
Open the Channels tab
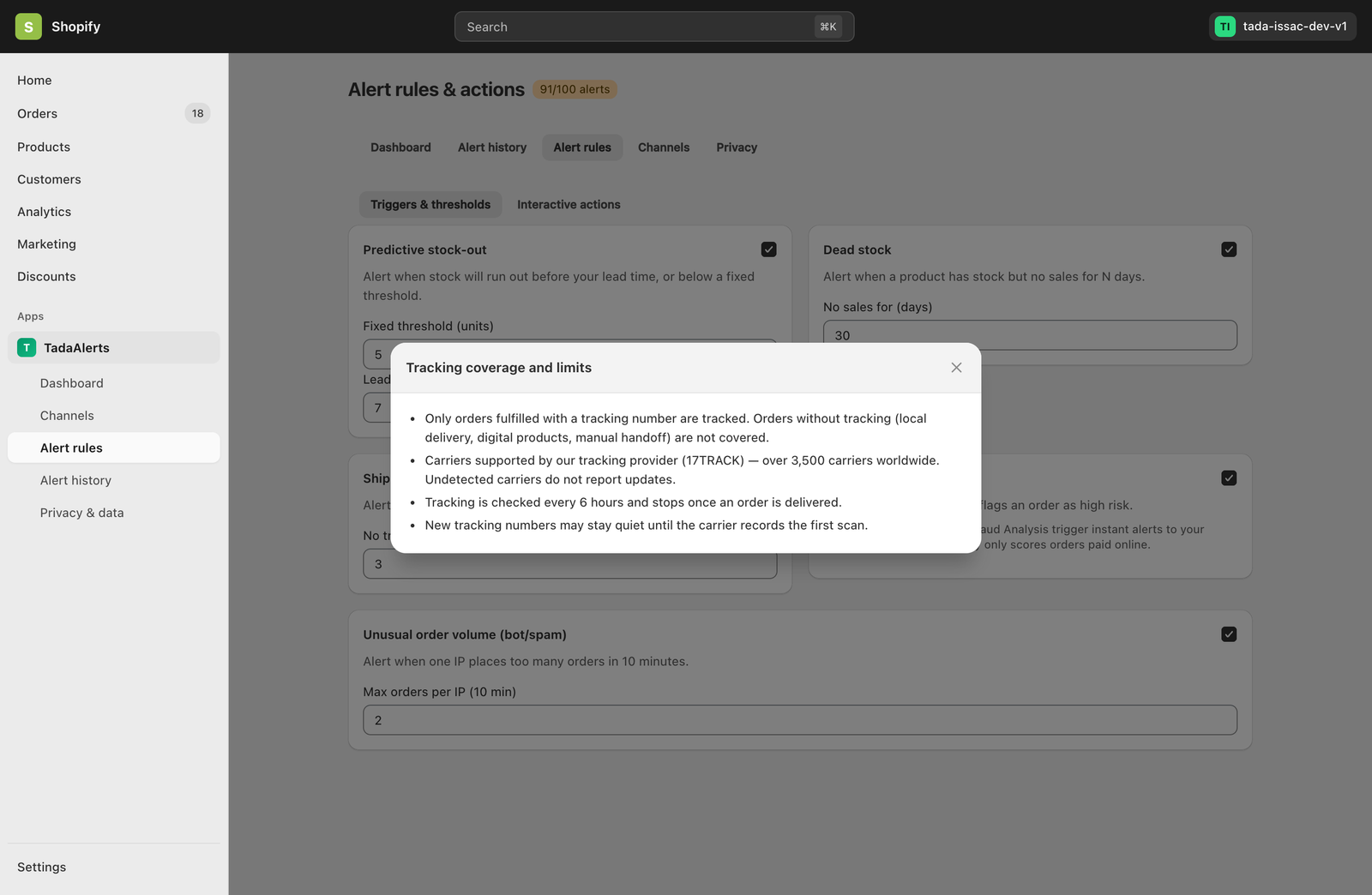click(664, 147)
